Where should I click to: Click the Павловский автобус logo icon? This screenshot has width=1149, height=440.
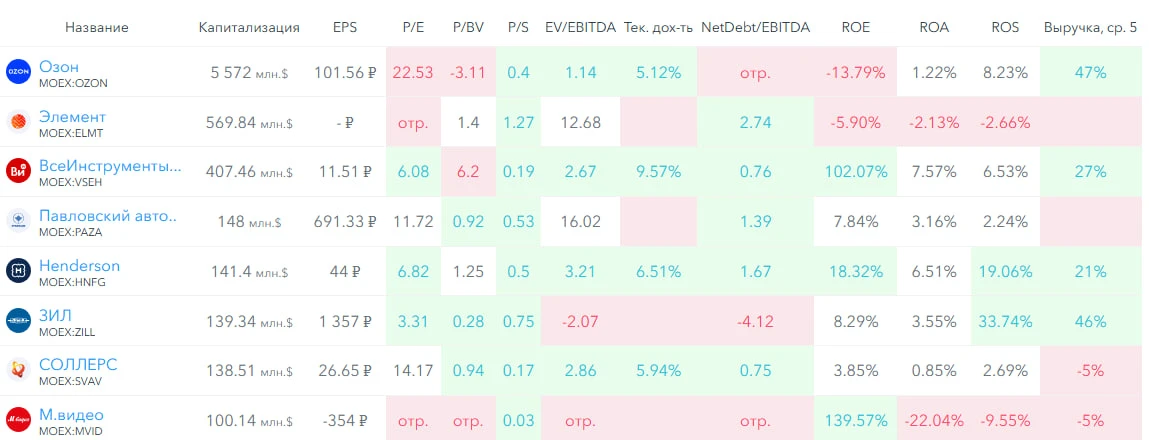18,221
